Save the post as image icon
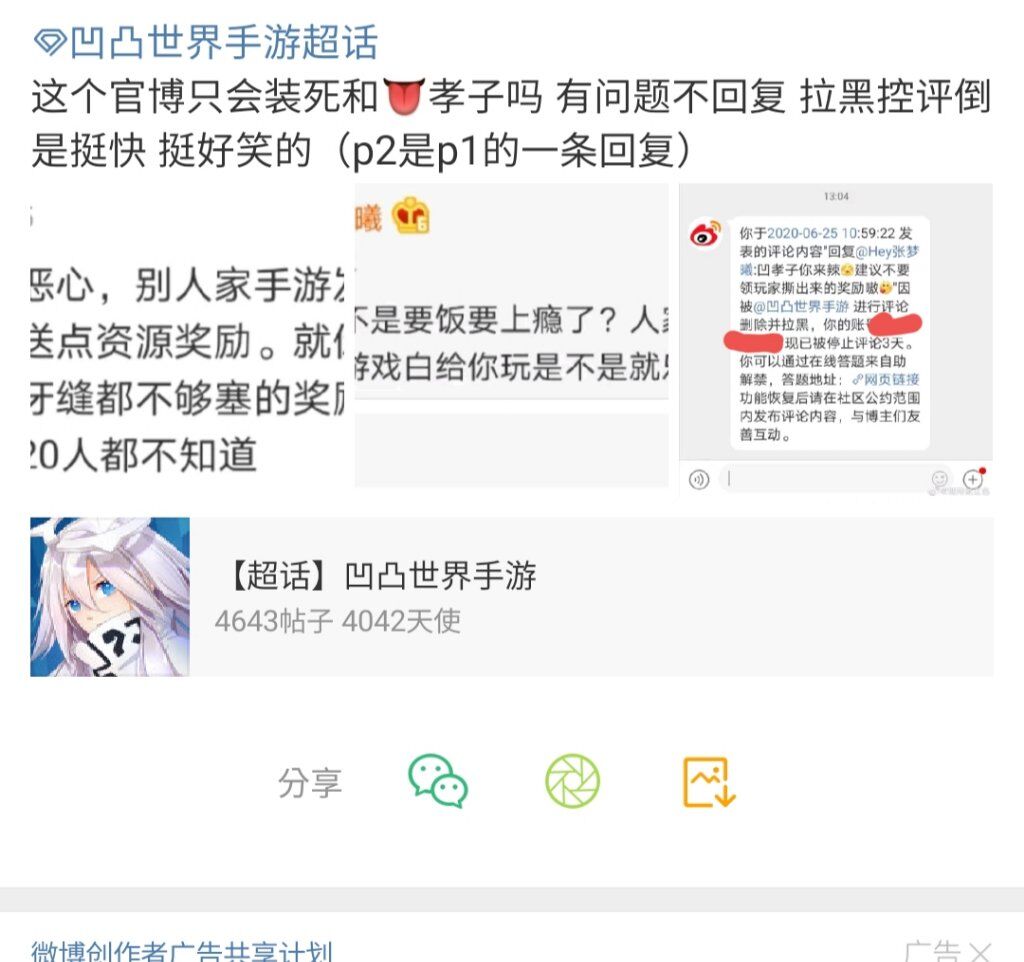 point(709,782)
